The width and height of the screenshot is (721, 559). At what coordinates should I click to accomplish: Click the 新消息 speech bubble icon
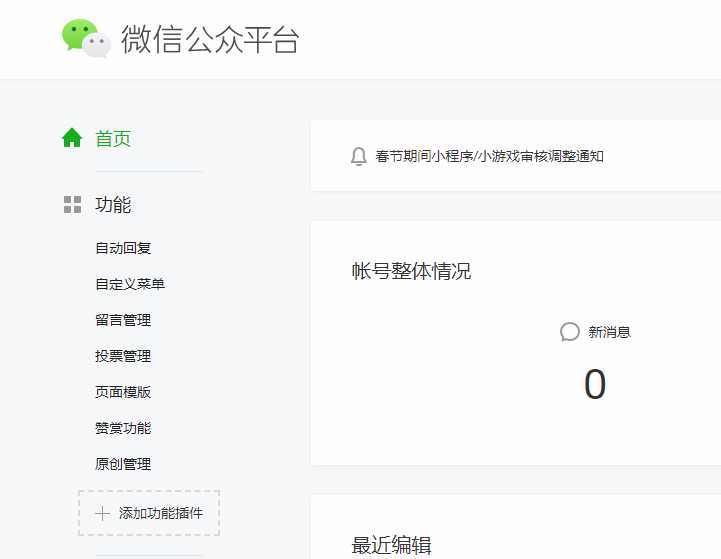point(570,332)
